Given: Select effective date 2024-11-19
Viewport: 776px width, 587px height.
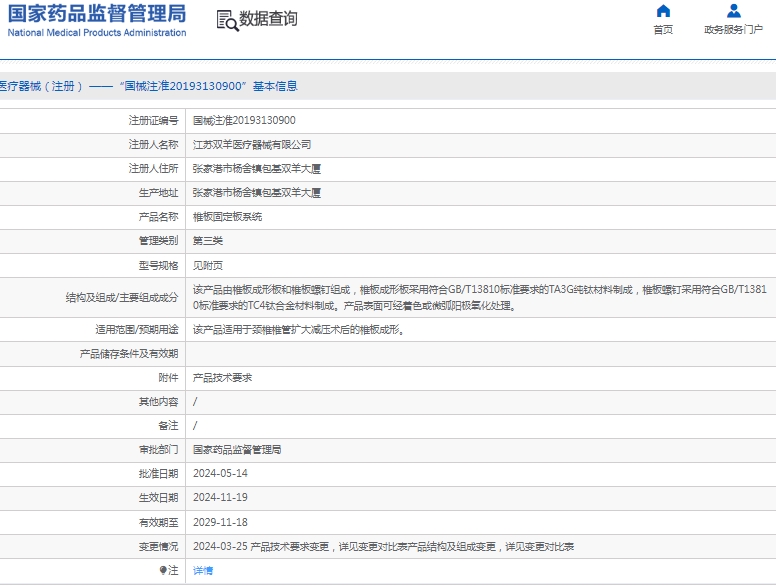Looking at the screenshot, I should coord(220,497).
